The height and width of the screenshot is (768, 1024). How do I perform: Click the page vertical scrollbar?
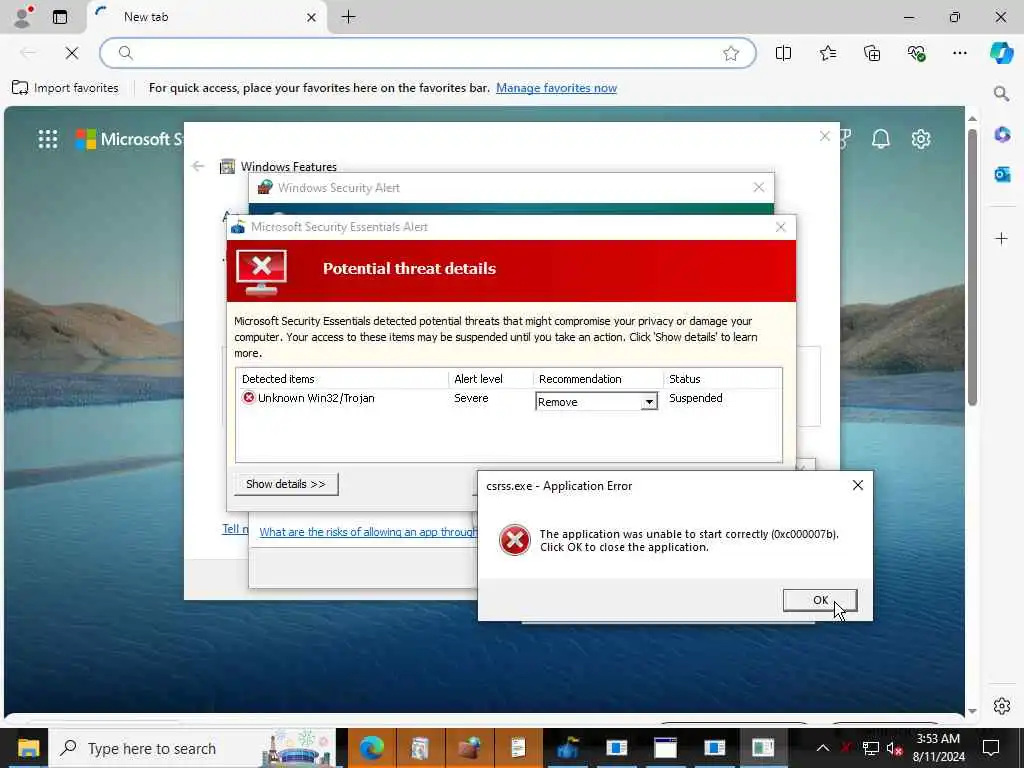(972, 267)
